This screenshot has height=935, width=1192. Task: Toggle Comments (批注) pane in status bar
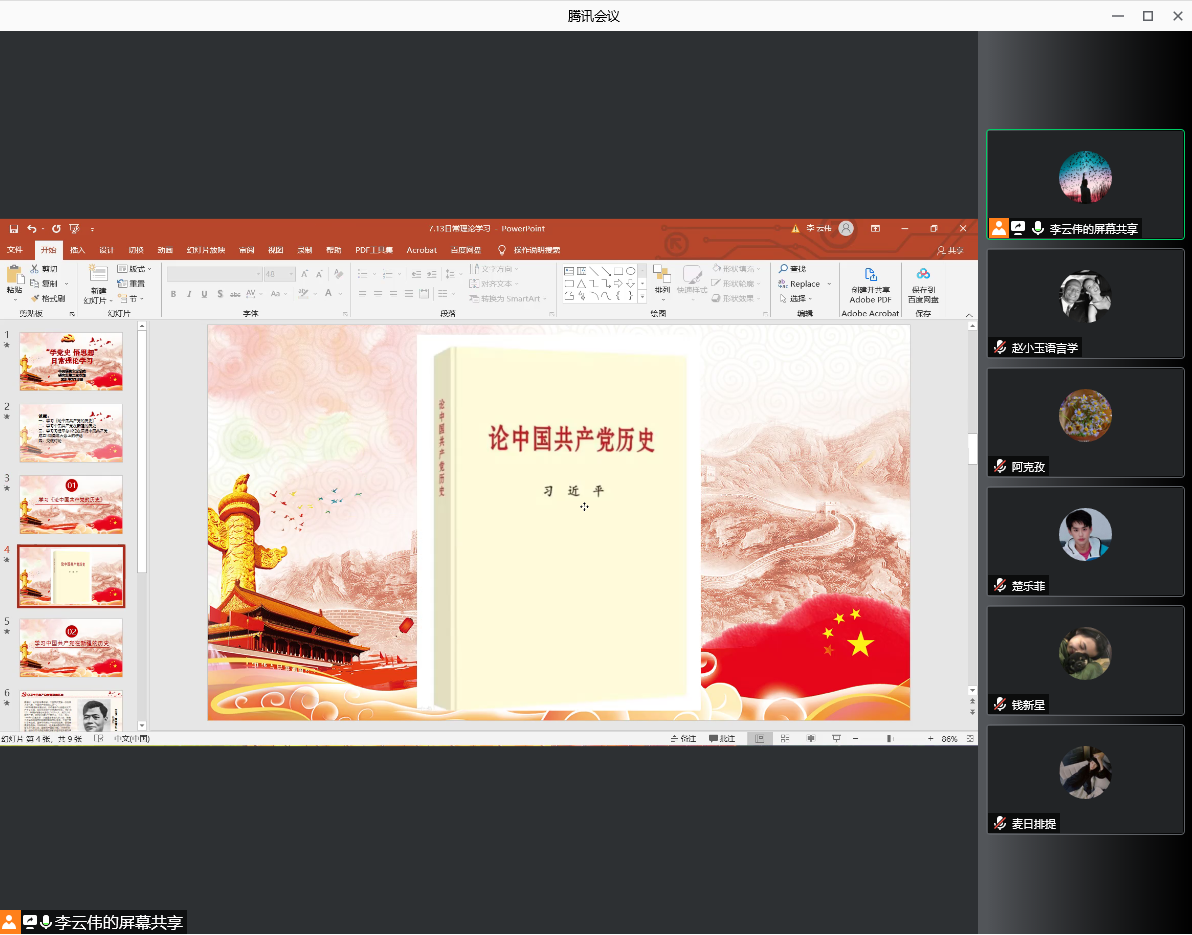[721, 739]
